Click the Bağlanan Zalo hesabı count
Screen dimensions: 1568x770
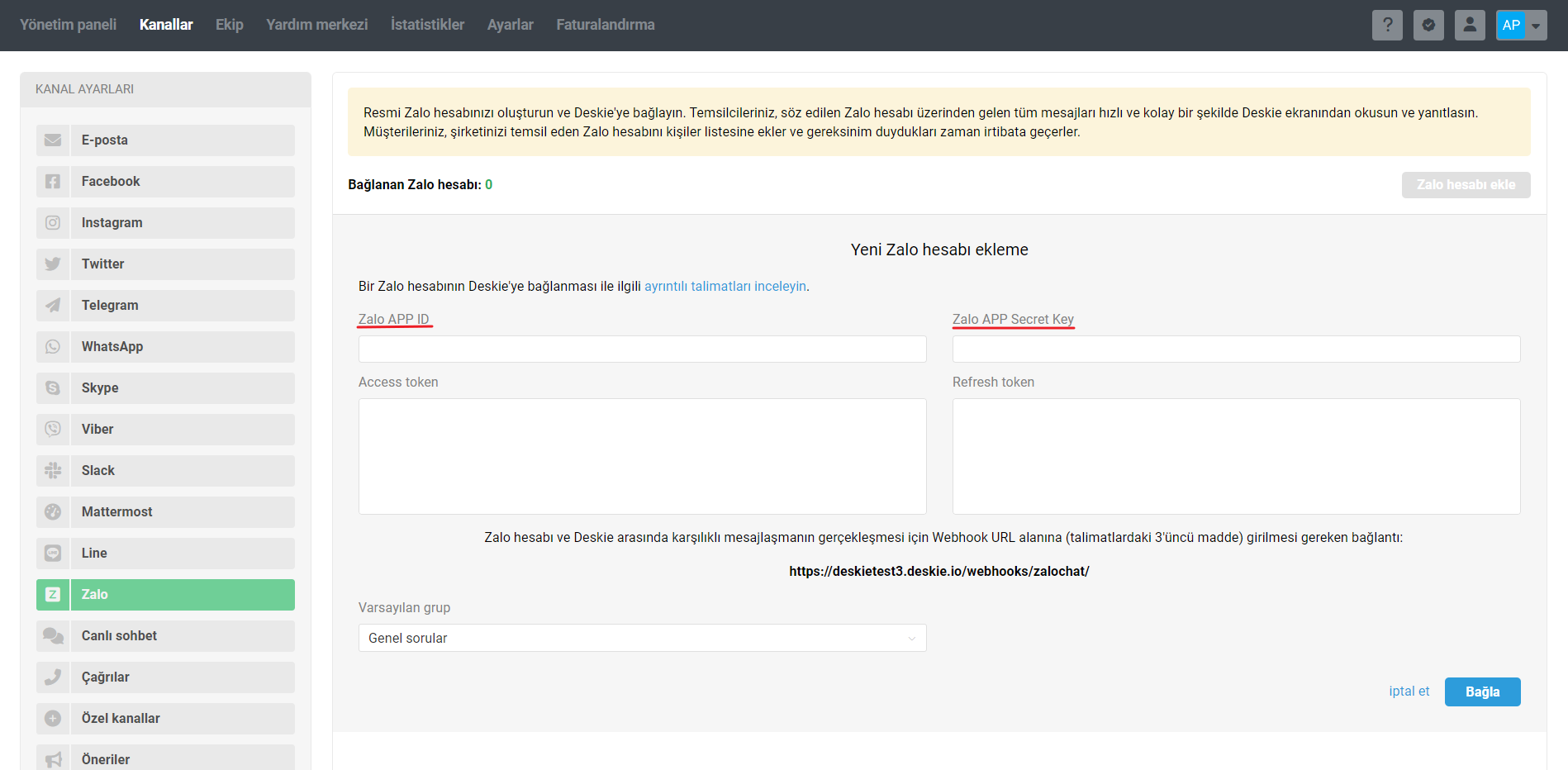click(x=489, y=185)
